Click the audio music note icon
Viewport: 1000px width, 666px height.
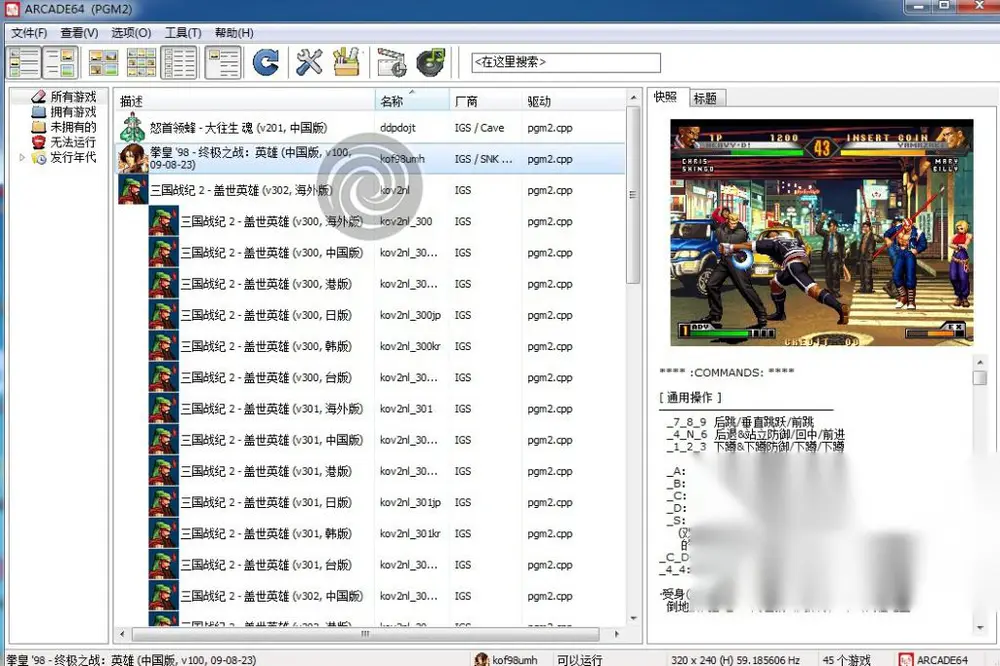click(432, 62)
